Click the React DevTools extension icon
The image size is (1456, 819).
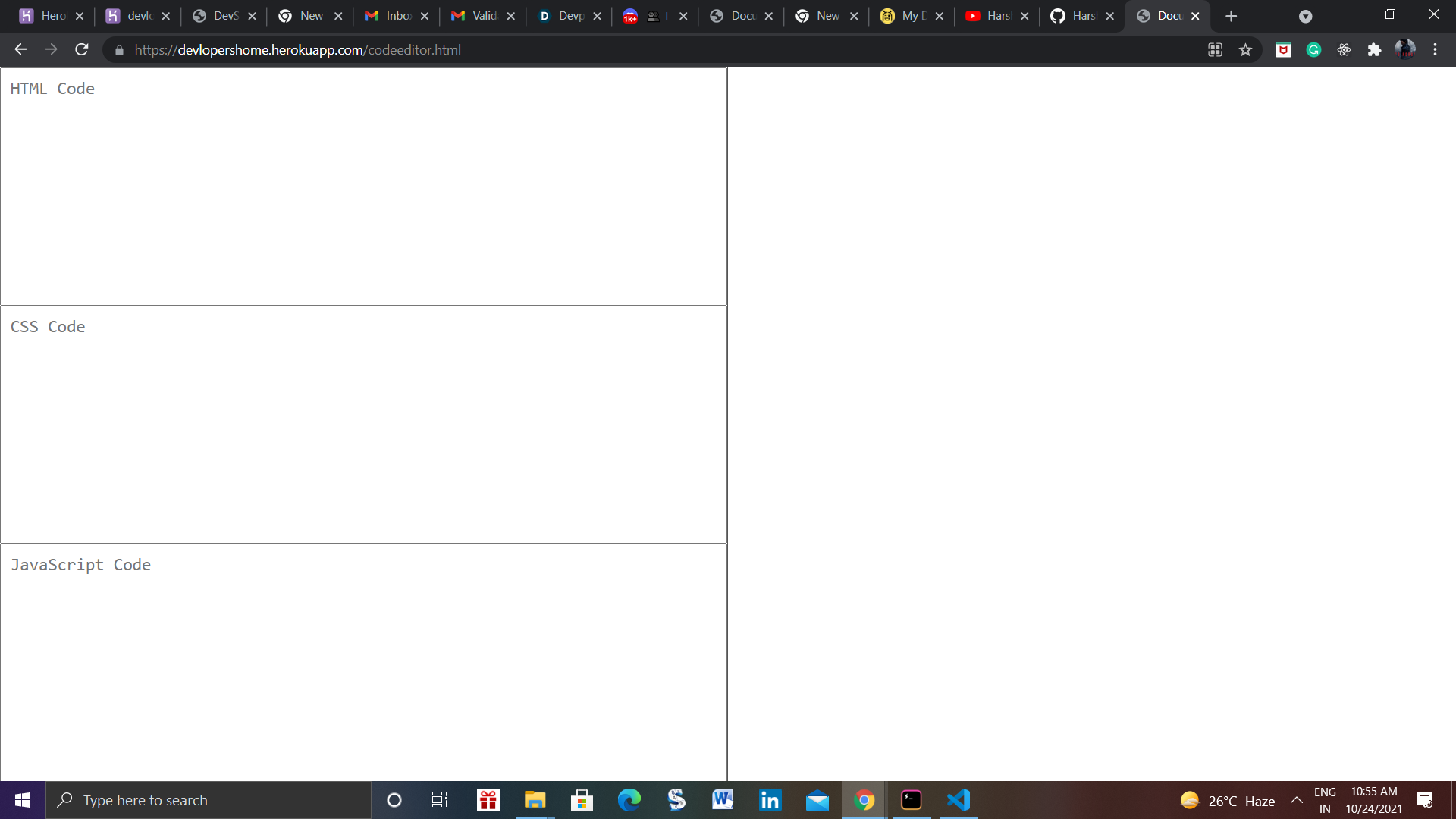tap(1344, 50)
